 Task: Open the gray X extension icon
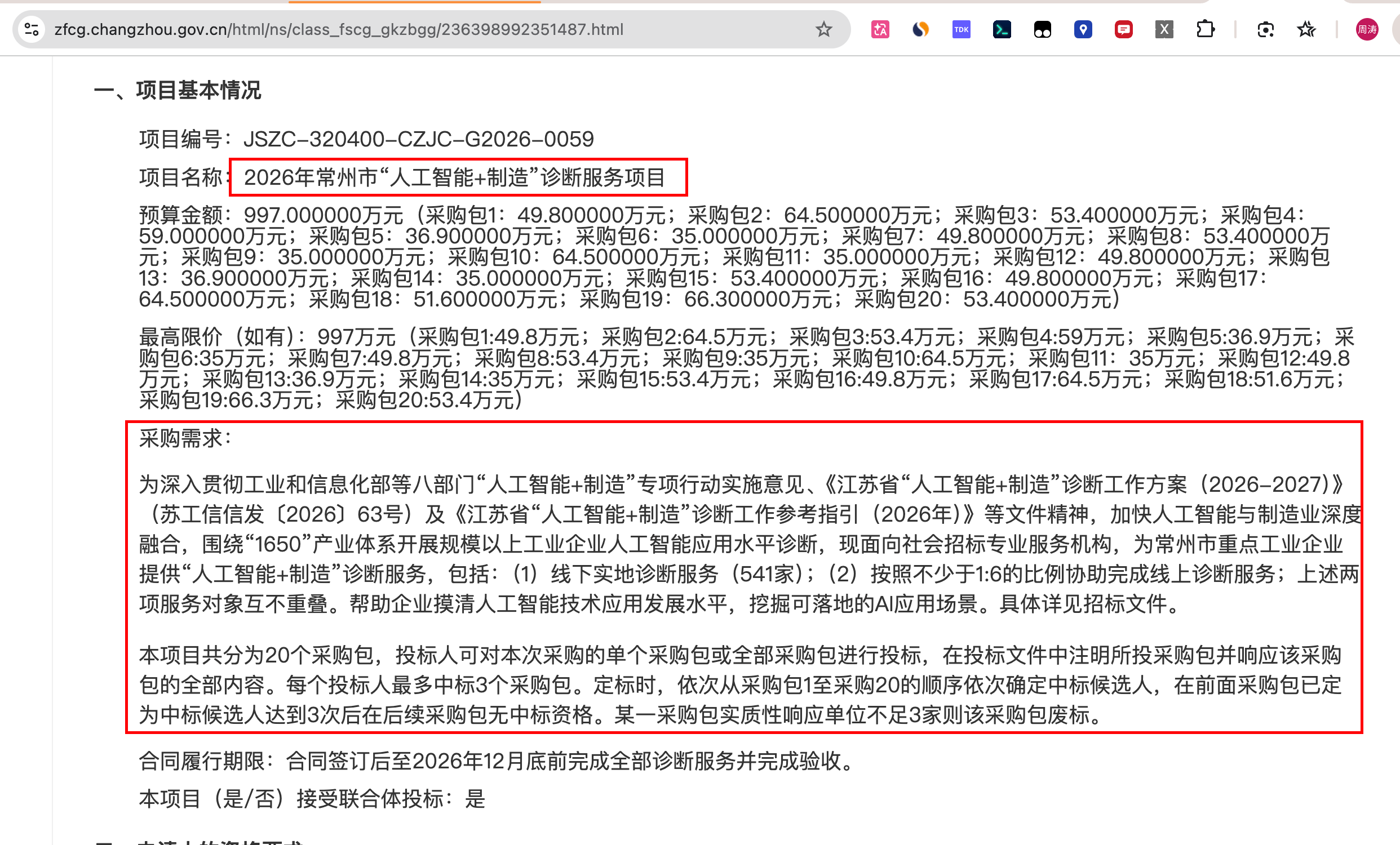(x=1164, y=29)
